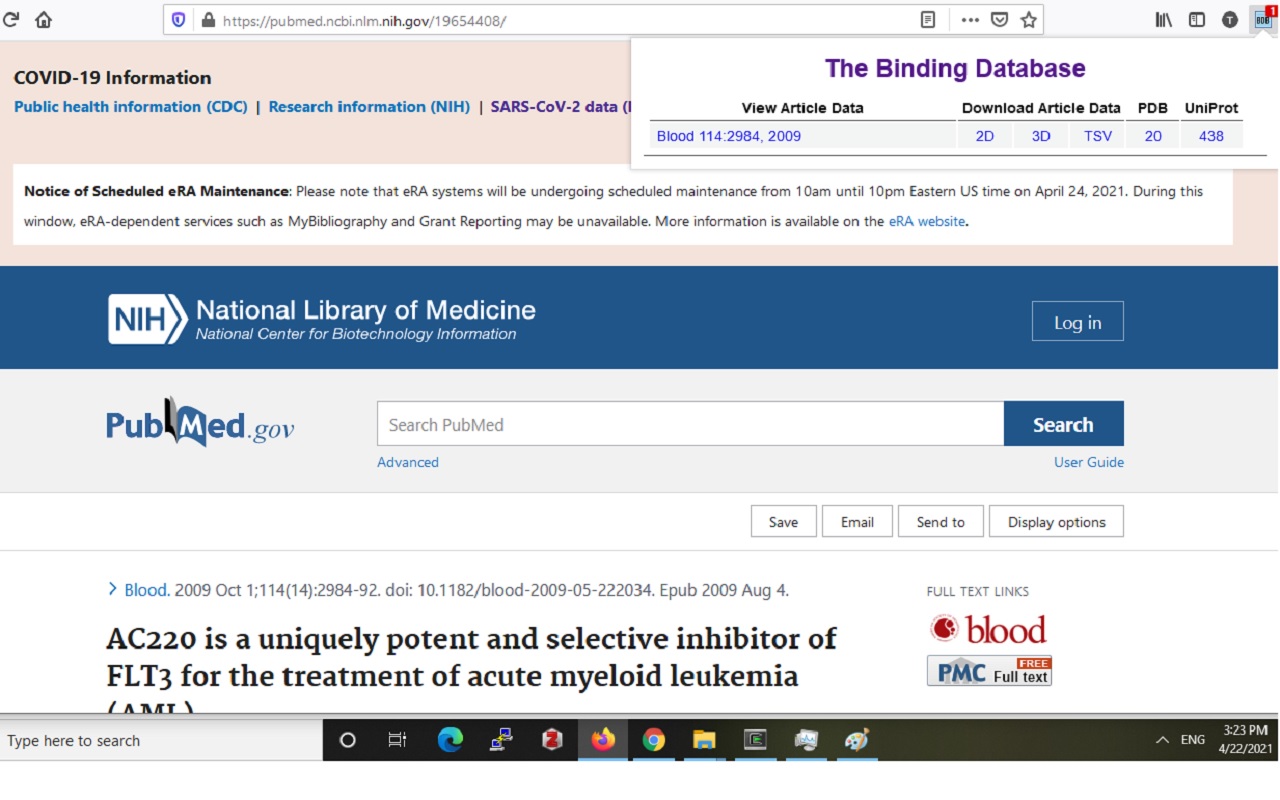The width and height of the screenshot is (1280, 800).
Task: Open Research information (NIH) link
Action: coord(369,107)
